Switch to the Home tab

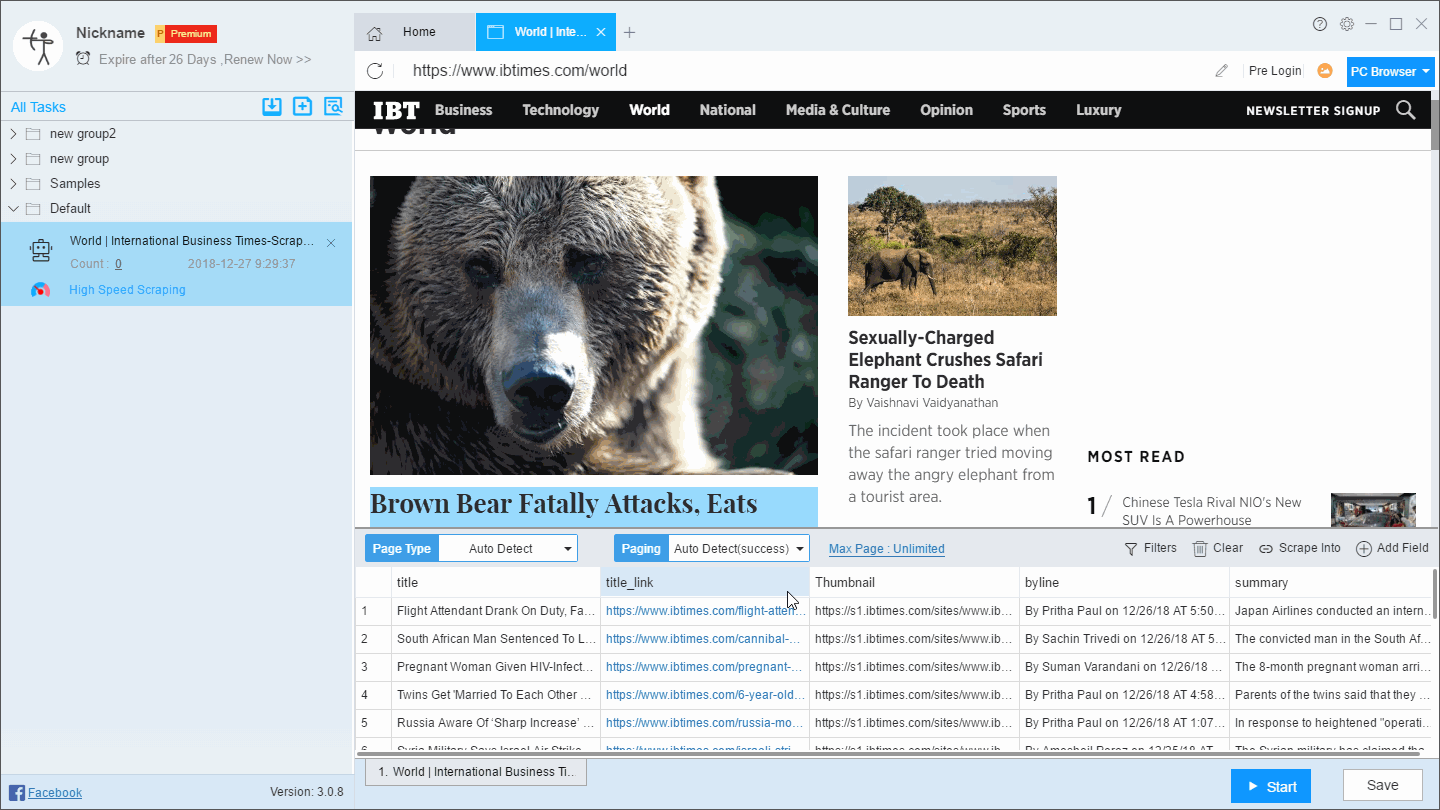415,32
